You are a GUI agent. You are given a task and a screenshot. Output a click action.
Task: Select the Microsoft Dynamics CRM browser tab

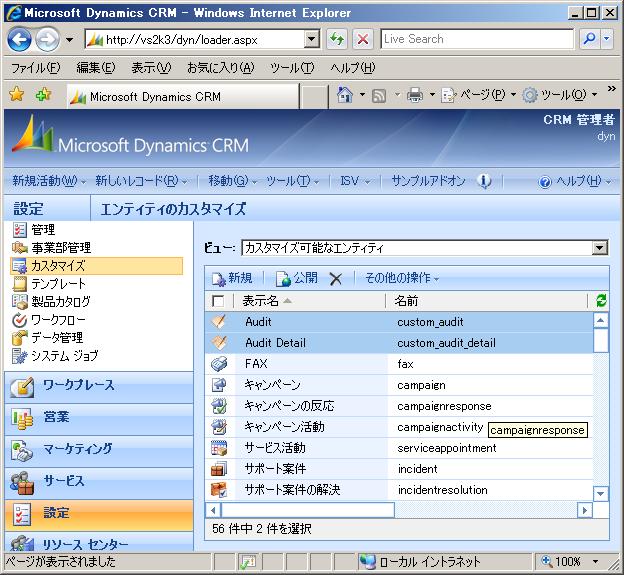click(183, 96)
